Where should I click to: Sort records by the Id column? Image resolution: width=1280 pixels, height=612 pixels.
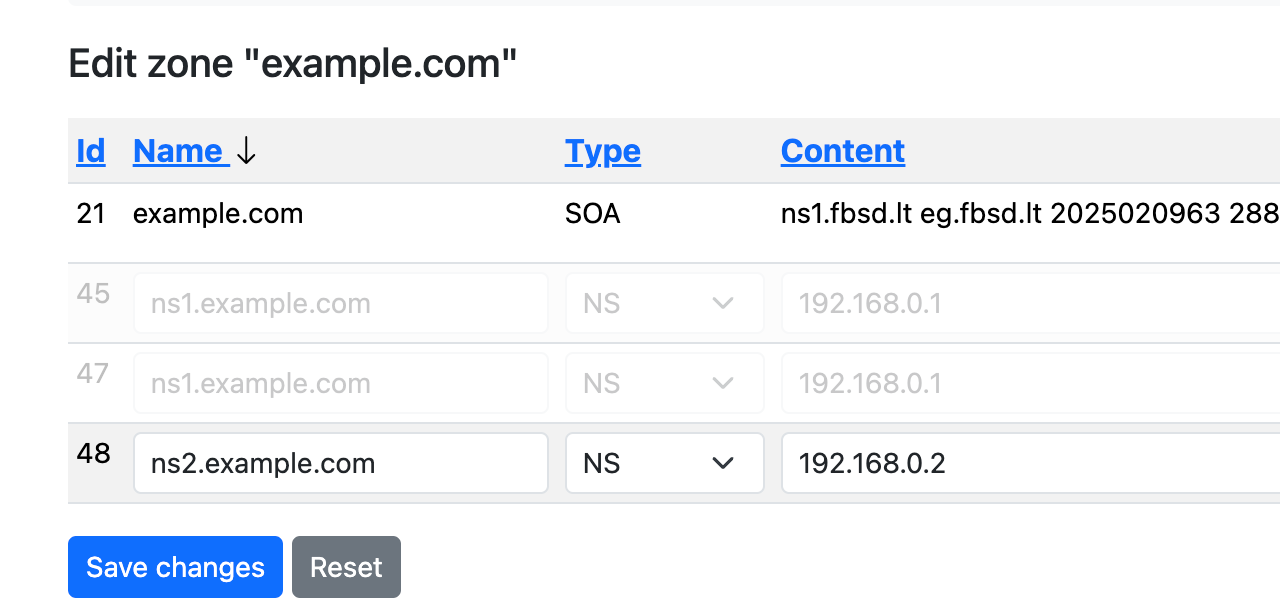pos(90,150)
